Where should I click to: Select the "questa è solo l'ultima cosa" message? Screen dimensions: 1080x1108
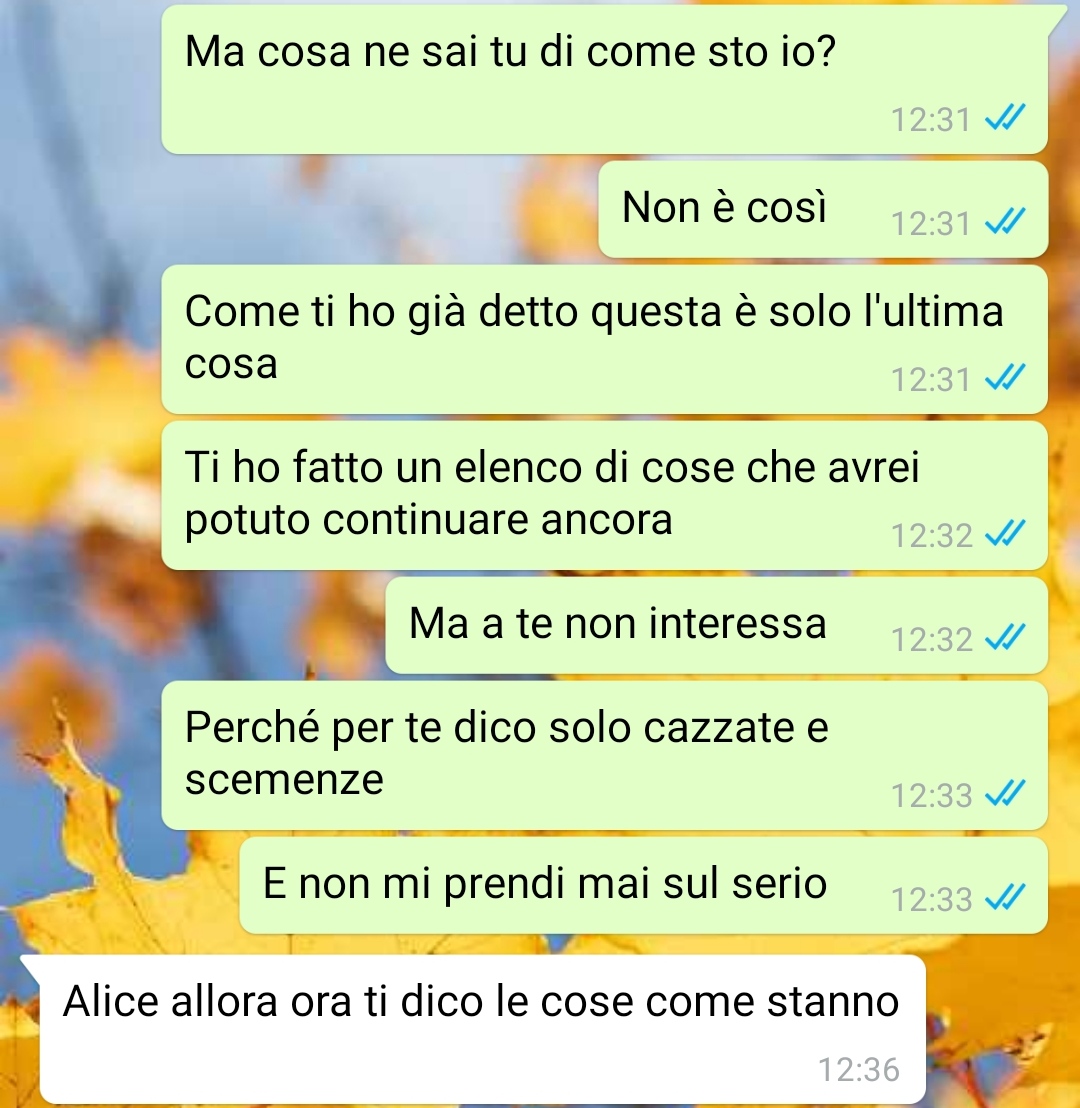pyautogui.click(x=604, y=339)
